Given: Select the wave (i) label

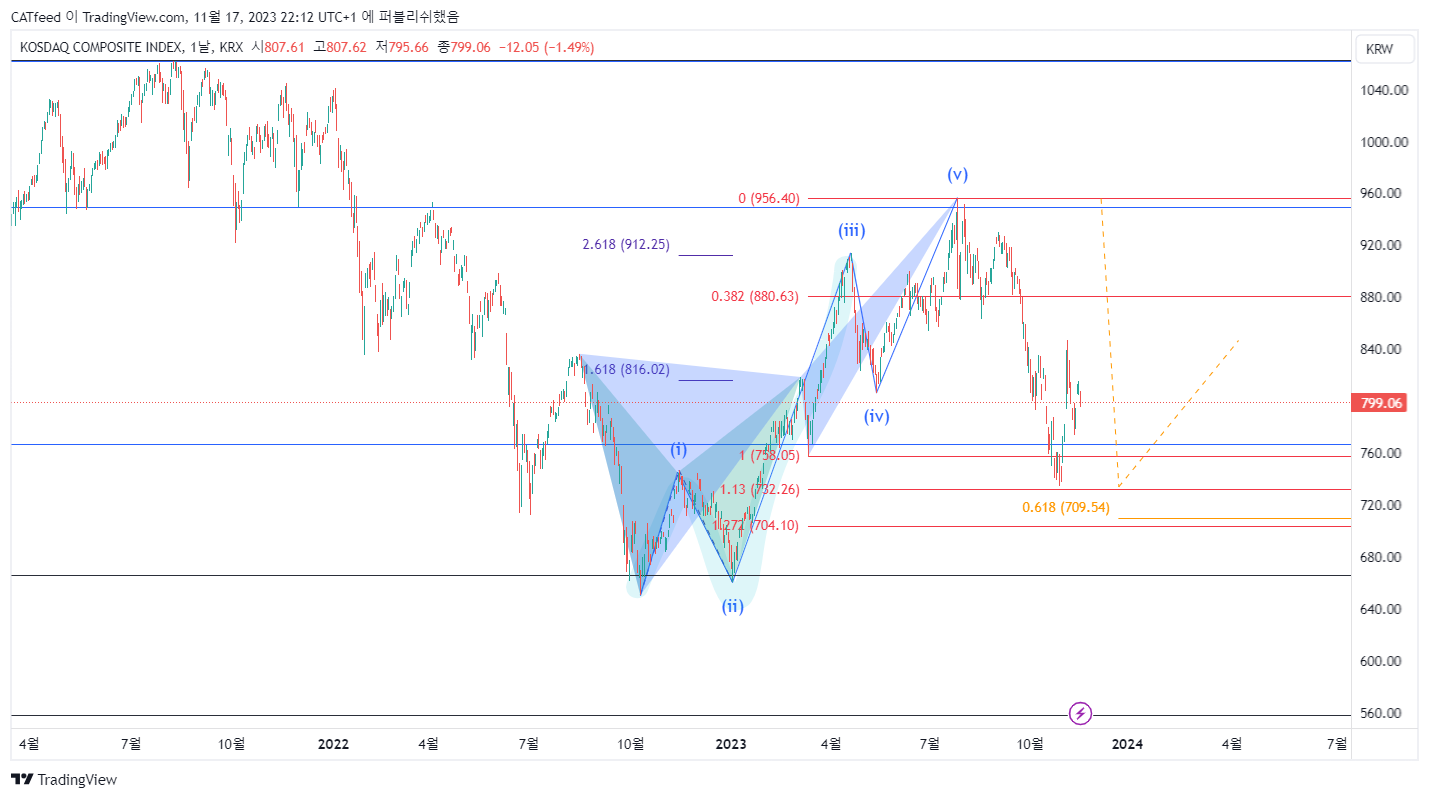Looking at the screenshot, I should click(679, 449).
